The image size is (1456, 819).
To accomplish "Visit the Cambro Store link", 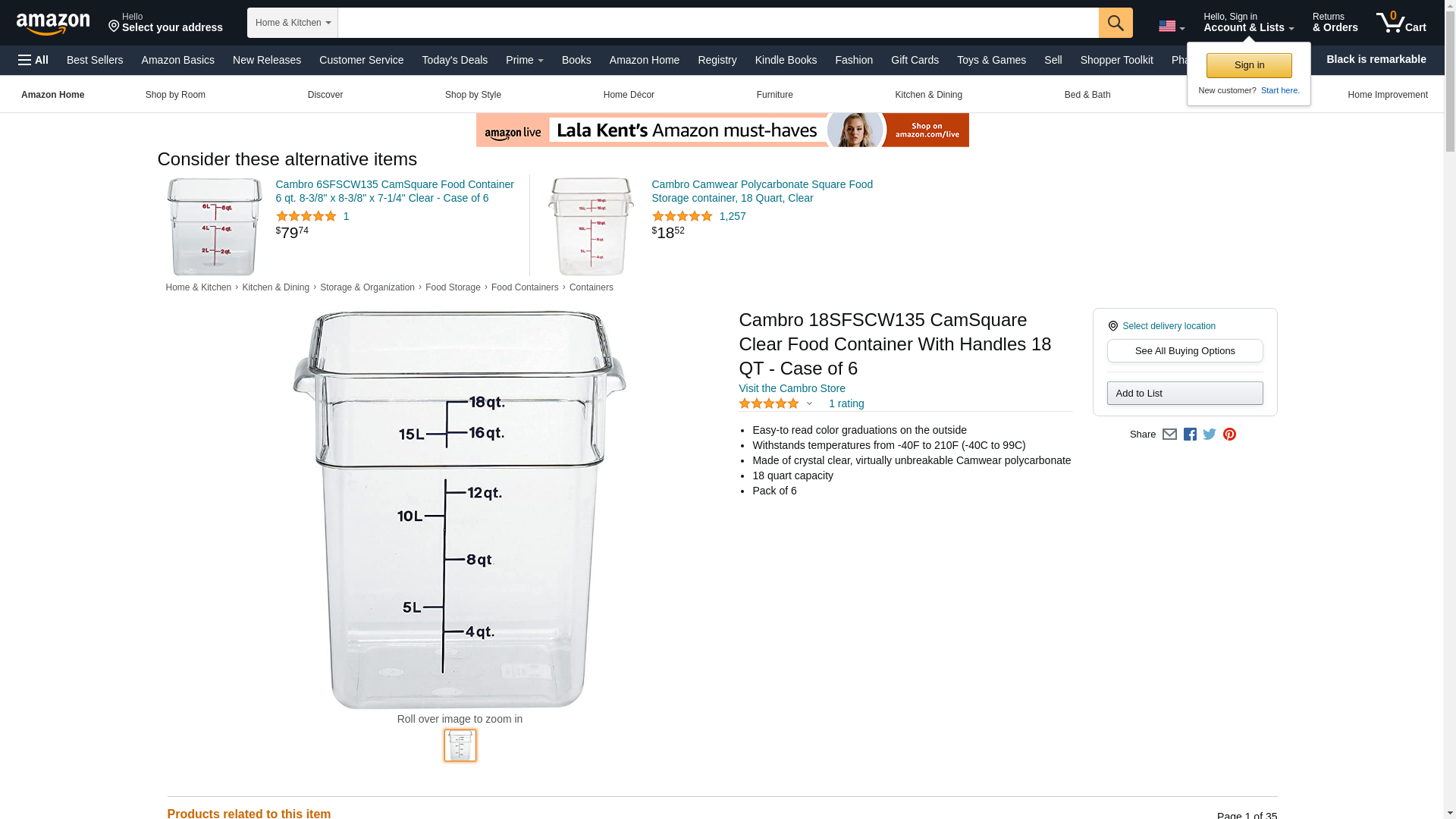I will click(792, 388).
